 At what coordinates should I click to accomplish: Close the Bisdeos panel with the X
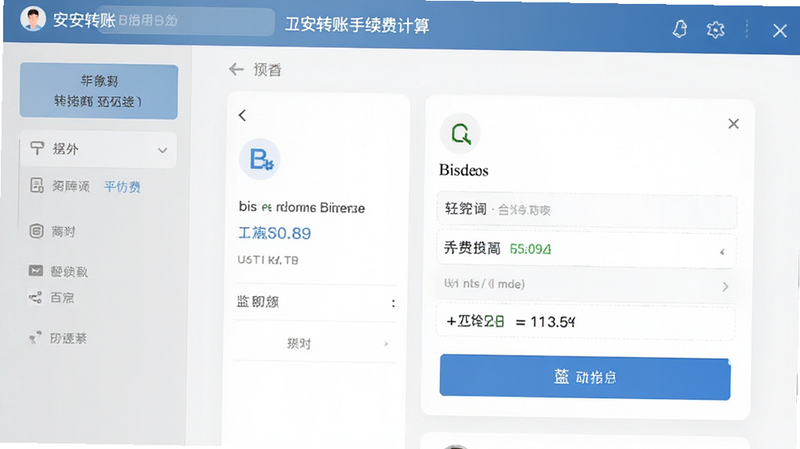(x=734, y=123)
